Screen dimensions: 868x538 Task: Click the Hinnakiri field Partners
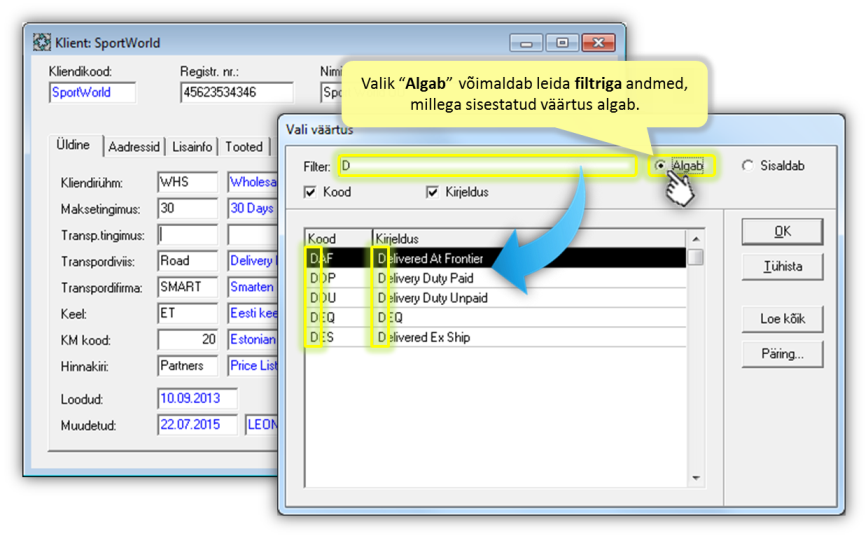click(x=187, y=366)
